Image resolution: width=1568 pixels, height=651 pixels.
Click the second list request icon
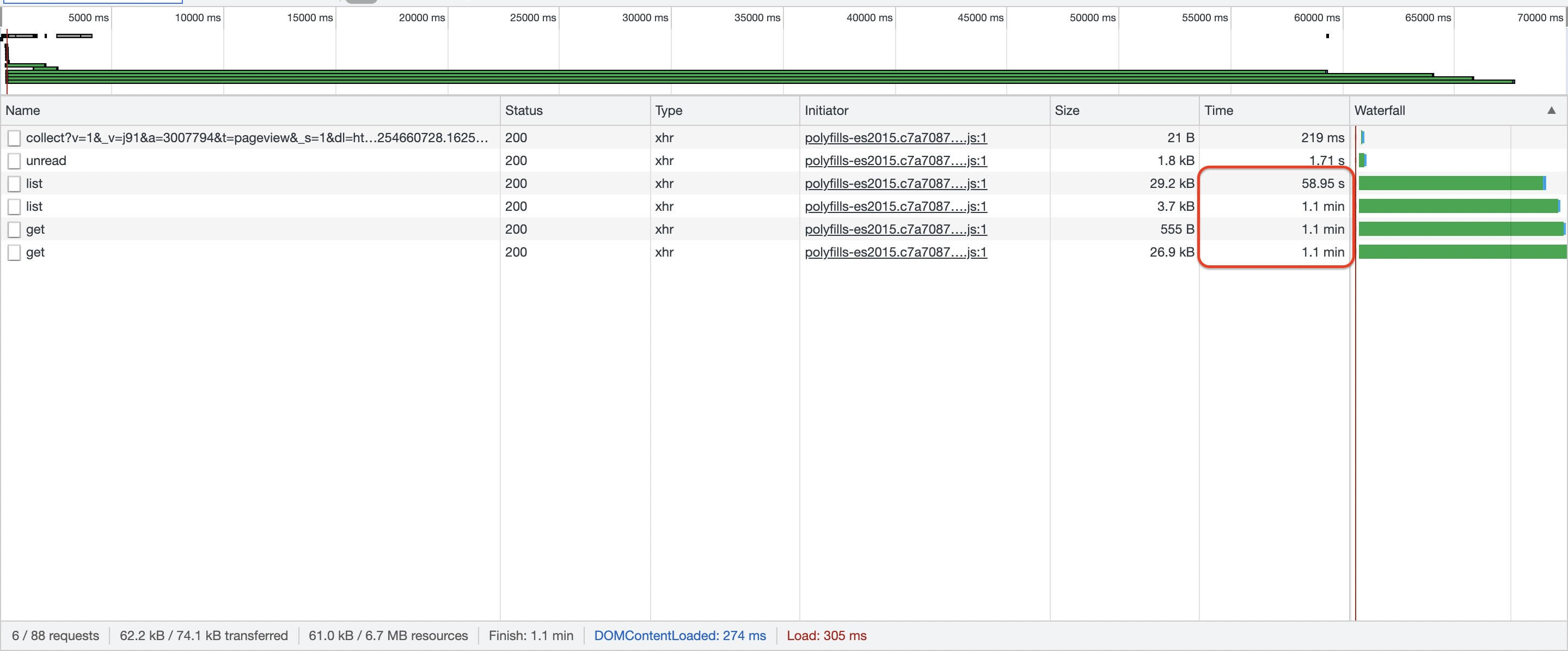pyautogui.click(x=14, y=207)
